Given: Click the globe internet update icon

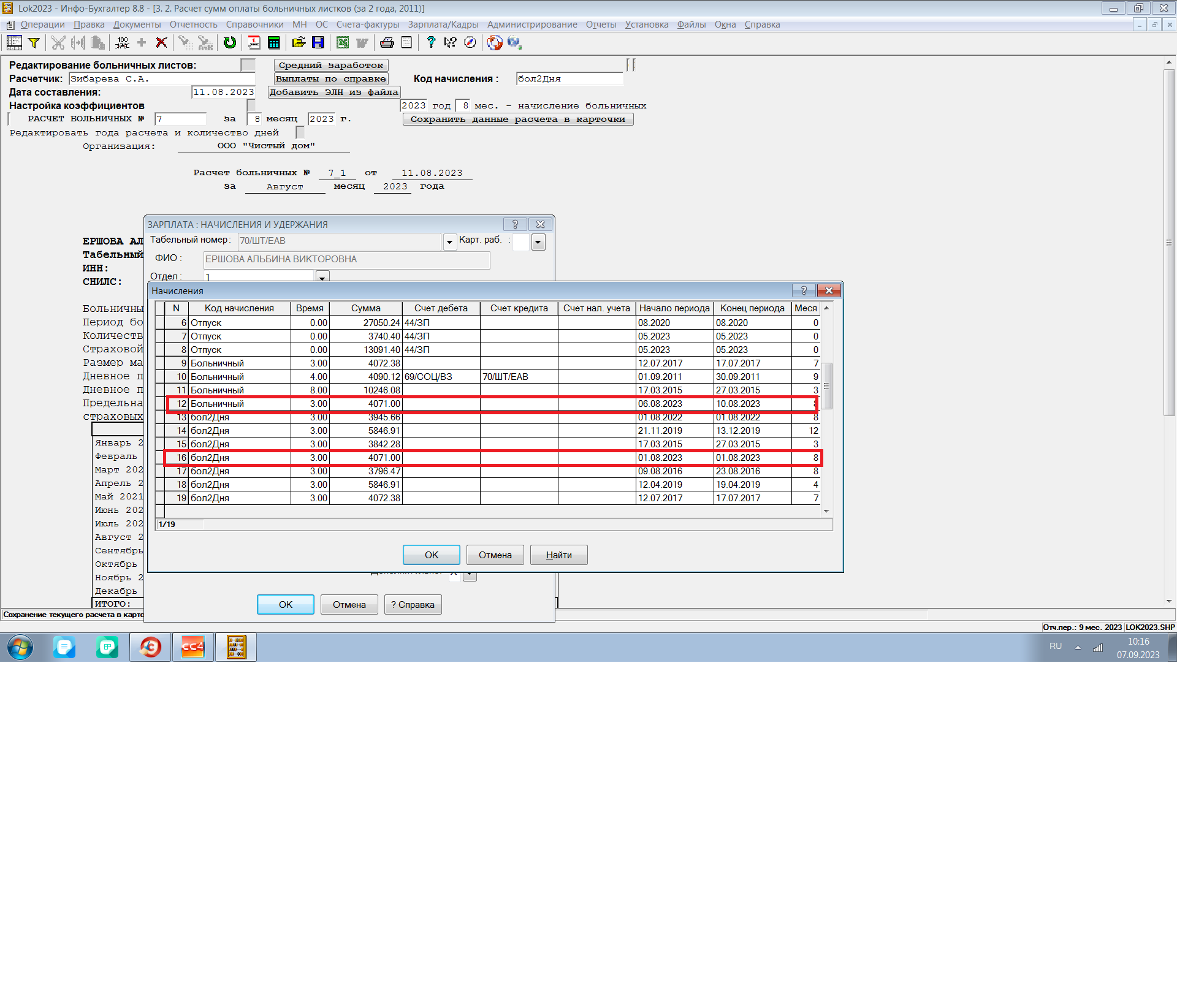Looking at the screenshot, I should [514, 42].
